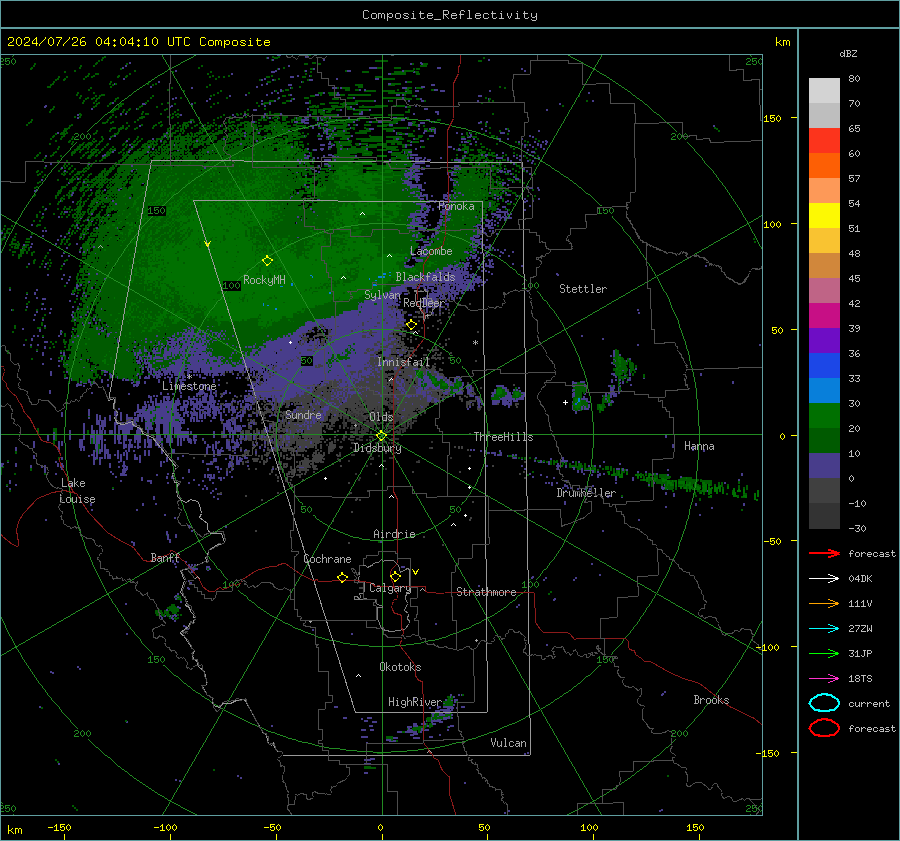The image size is (900, 841).
Task: Click the orange 111V arrow in legend
Action: point(824,603)
